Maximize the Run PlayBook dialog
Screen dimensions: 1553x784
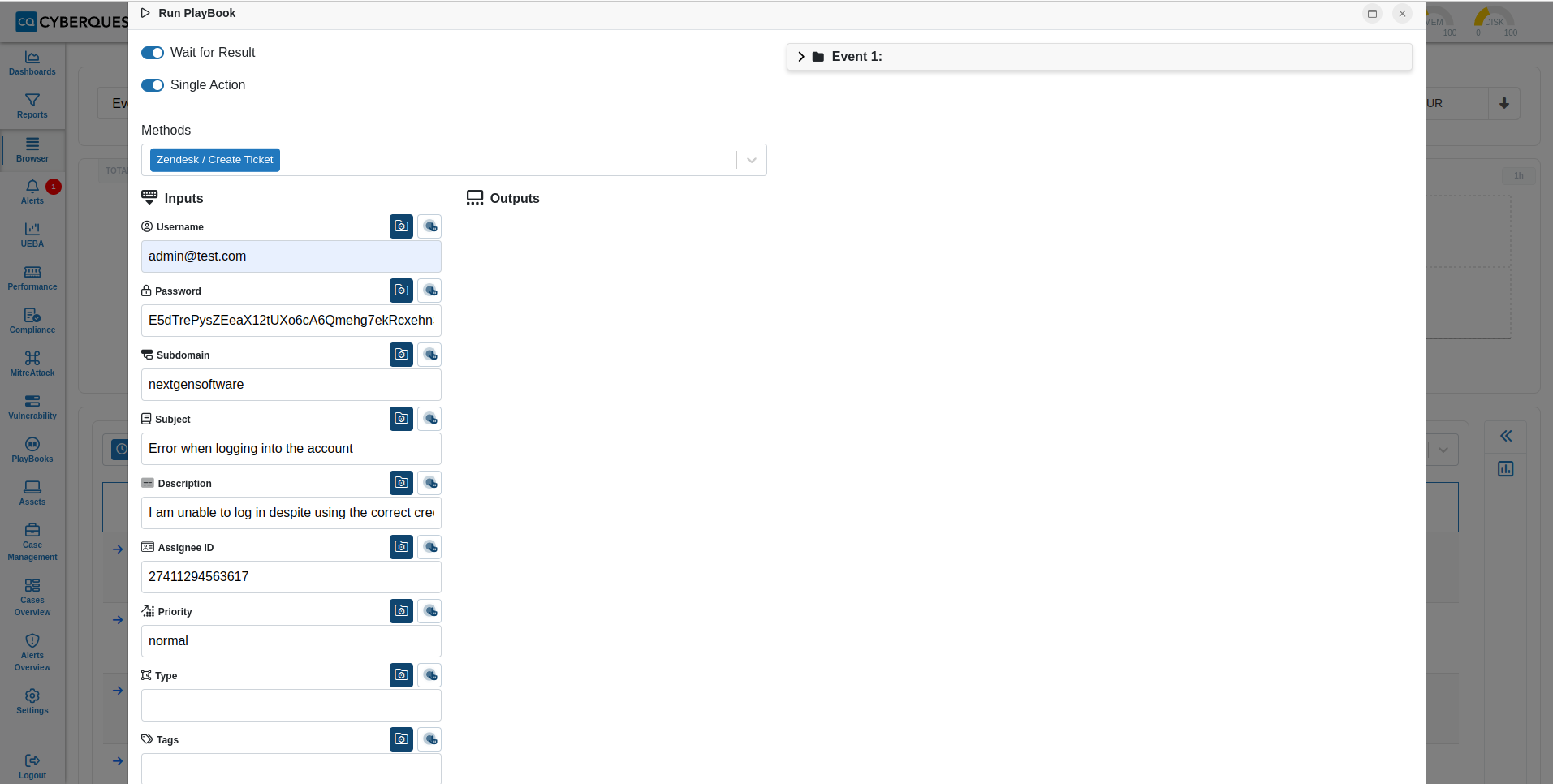(1372, 14)
